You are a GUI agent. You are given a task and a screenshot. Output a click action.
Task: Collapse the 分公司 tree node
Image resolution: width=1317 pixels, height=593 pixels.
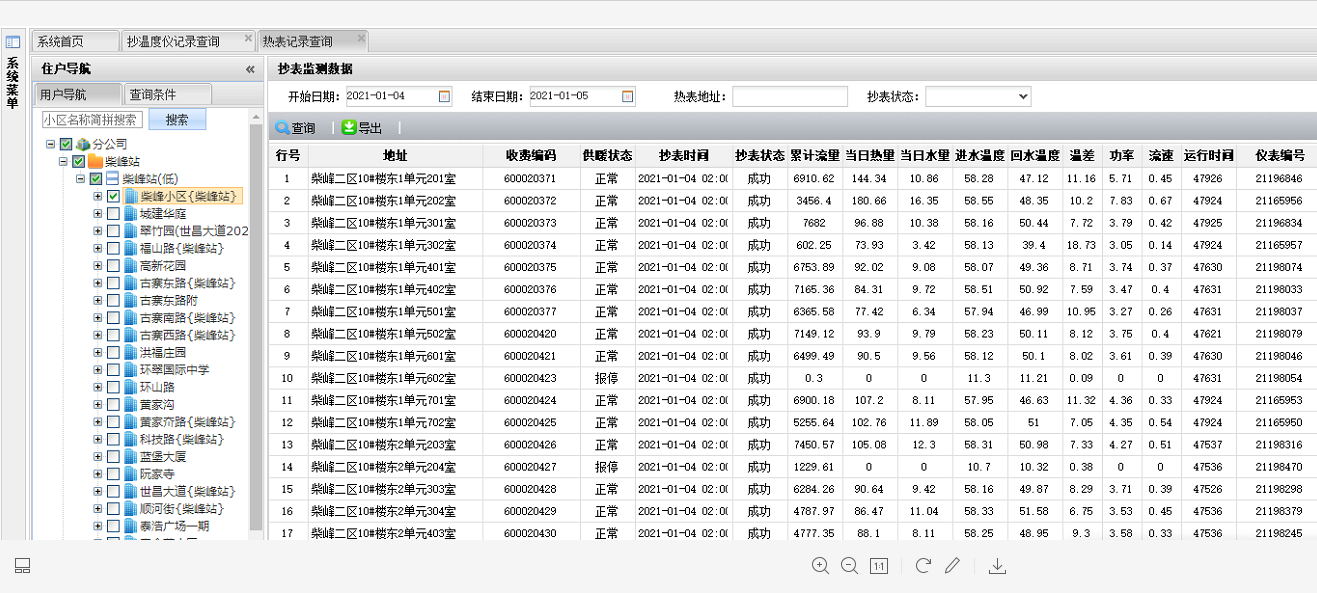50,144
